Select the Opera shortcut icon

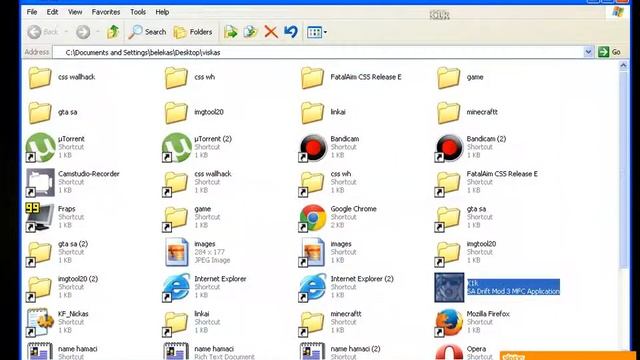click(449, 351)
